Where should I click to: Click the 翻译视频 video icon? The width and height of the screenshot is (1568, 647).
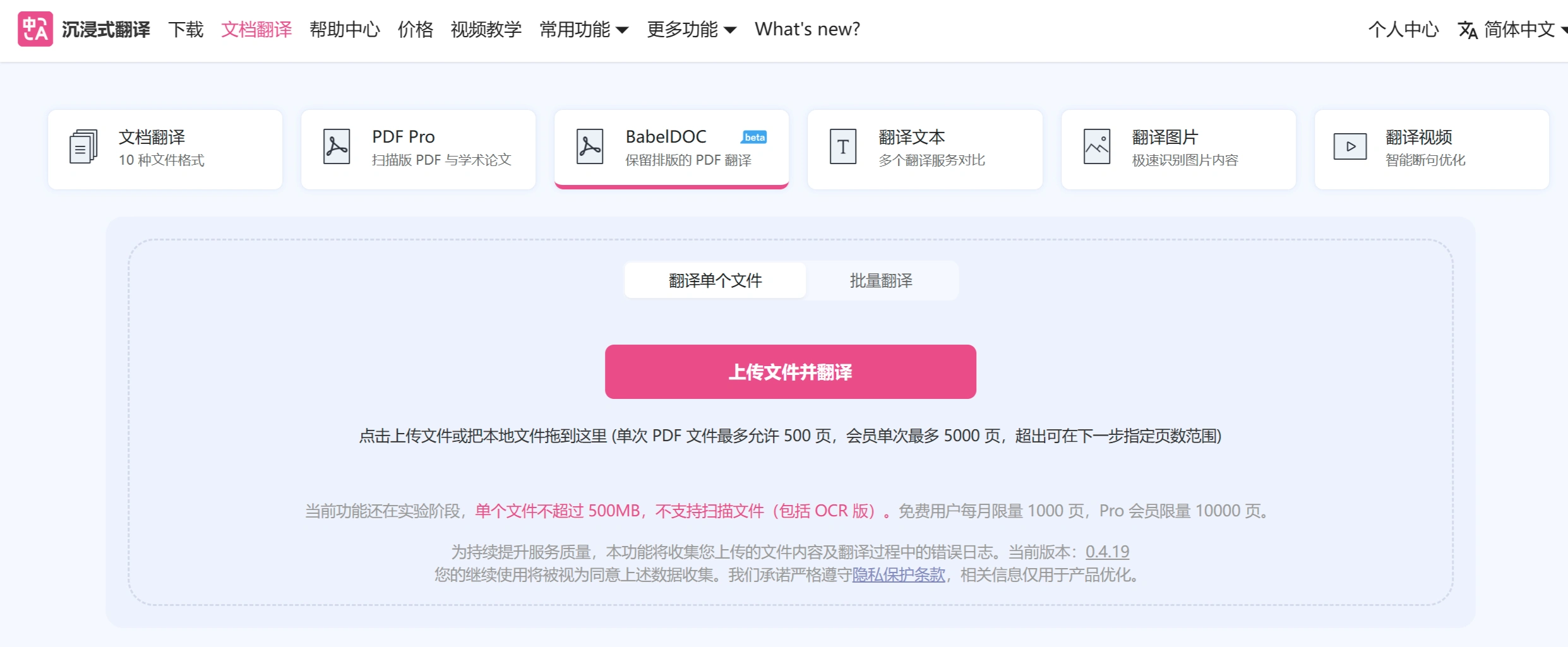pos(1350,146)
